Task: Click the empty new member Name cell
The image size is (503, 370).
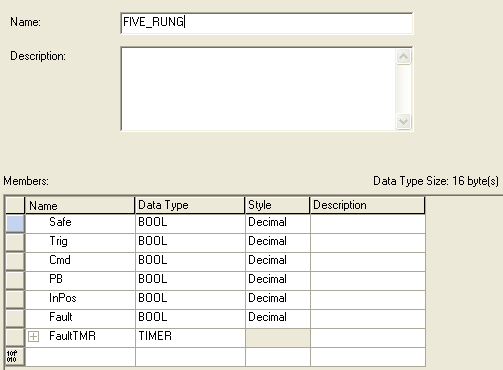Action: click(80, 357)
